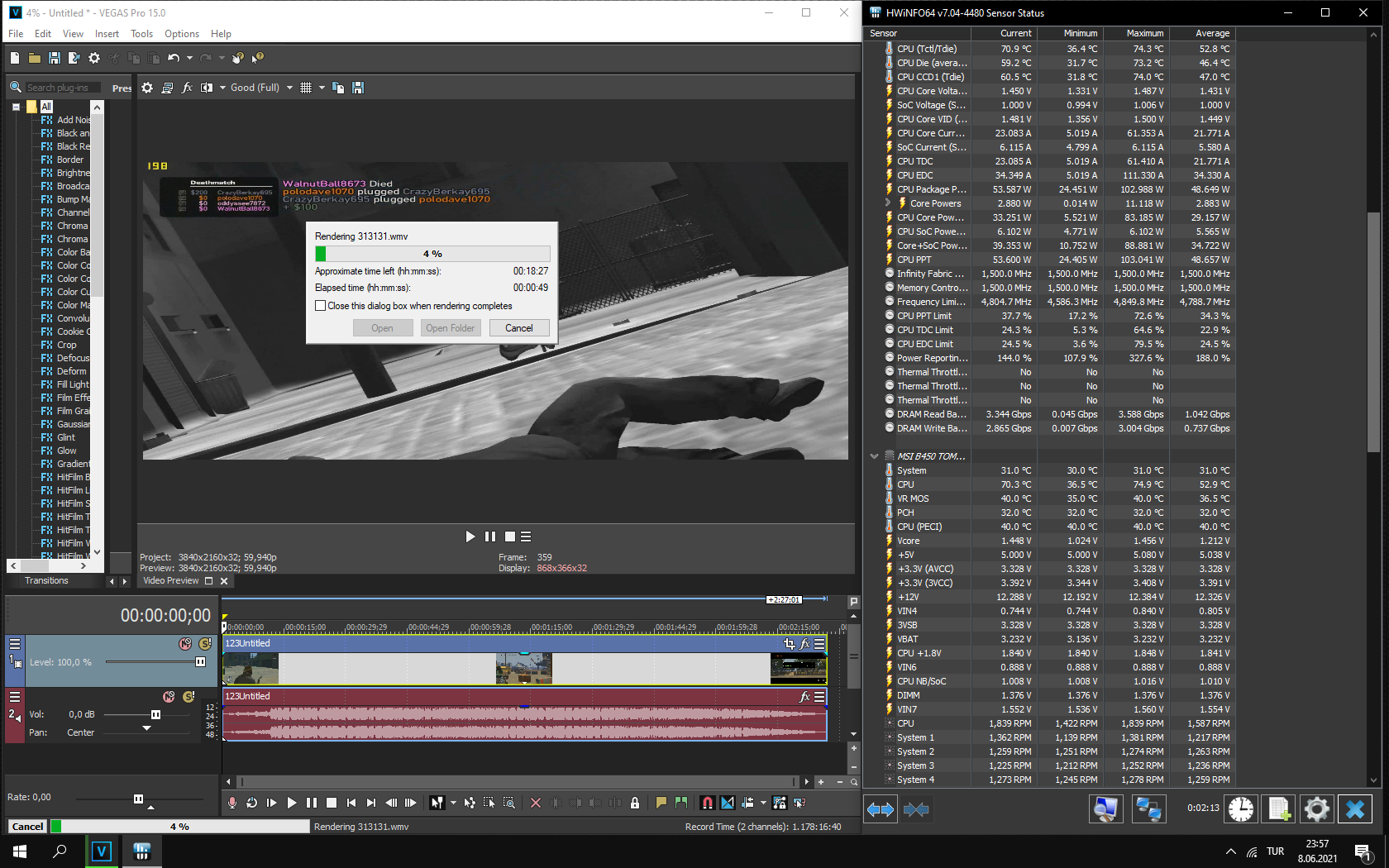Screen dimensions: 1389x868
Task: Click the Render As icon in the toolbar
Action: coord(74,58)
